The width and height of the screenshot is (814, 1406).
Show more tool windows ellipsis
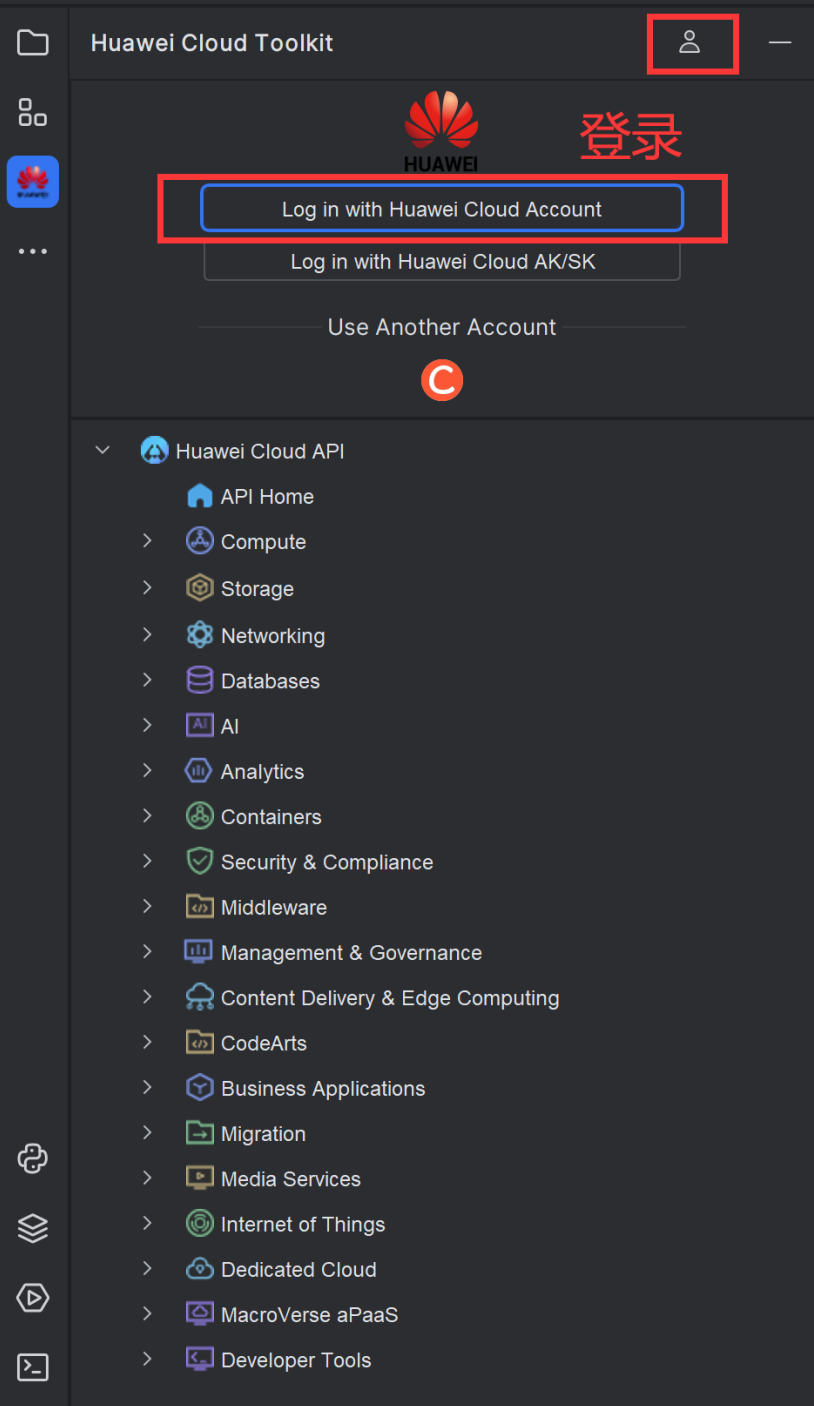[x=33, y=251]
